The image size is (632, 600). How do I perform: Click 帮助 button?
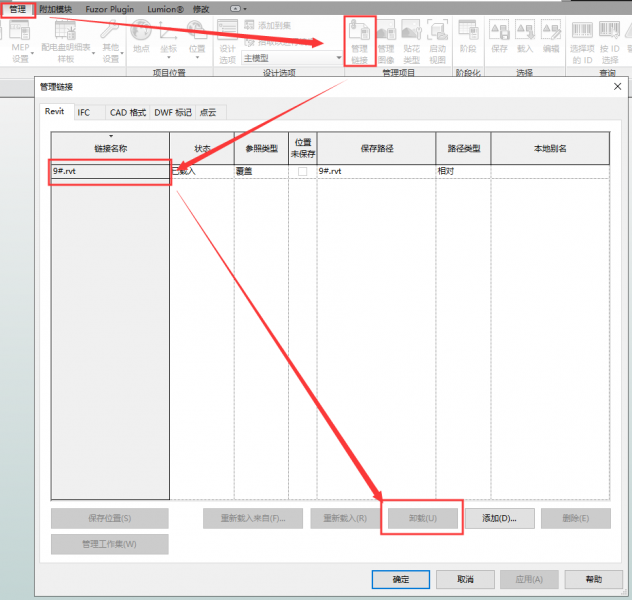coord(594,579)
